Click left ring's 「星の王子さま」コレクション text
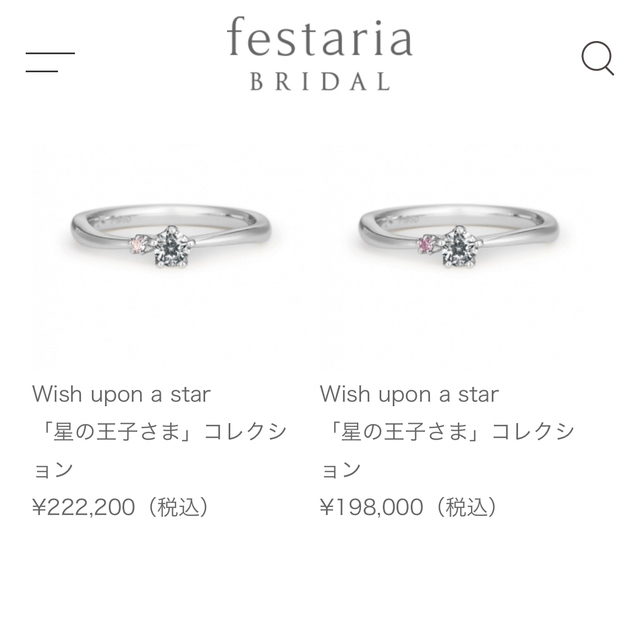This screenshot has width=640, height=640. click(x=160, y=451)
